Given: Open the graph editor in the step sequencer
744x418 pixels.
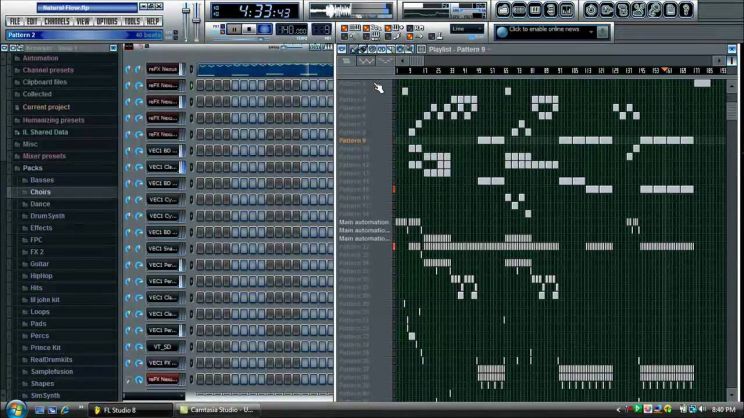Looking at the screenshot, I should click(x=315, y=47).
